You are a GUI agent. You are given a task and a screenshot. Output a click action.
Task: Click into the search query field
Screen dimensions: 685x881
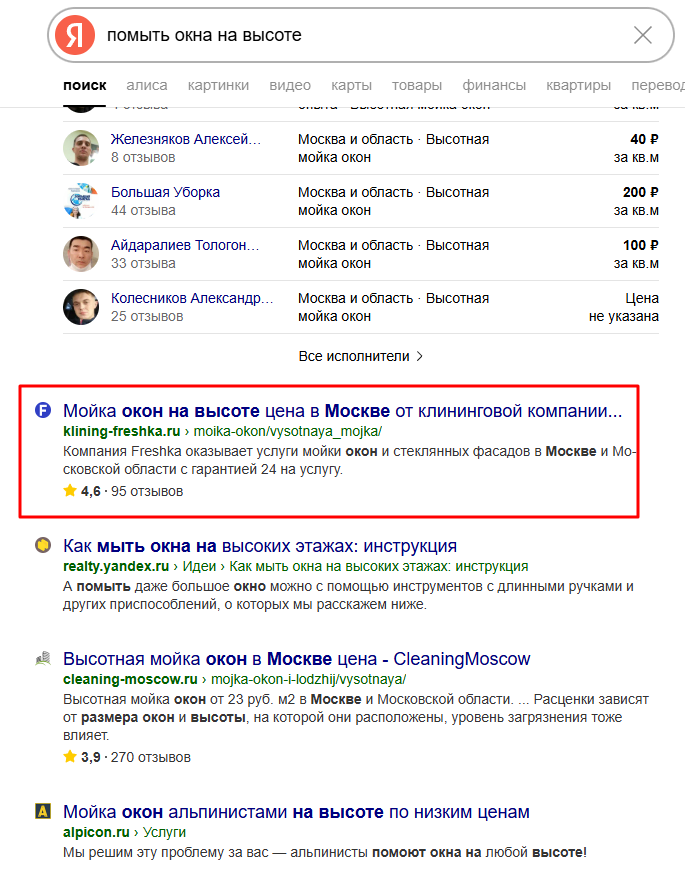click(x=365, y=35)
